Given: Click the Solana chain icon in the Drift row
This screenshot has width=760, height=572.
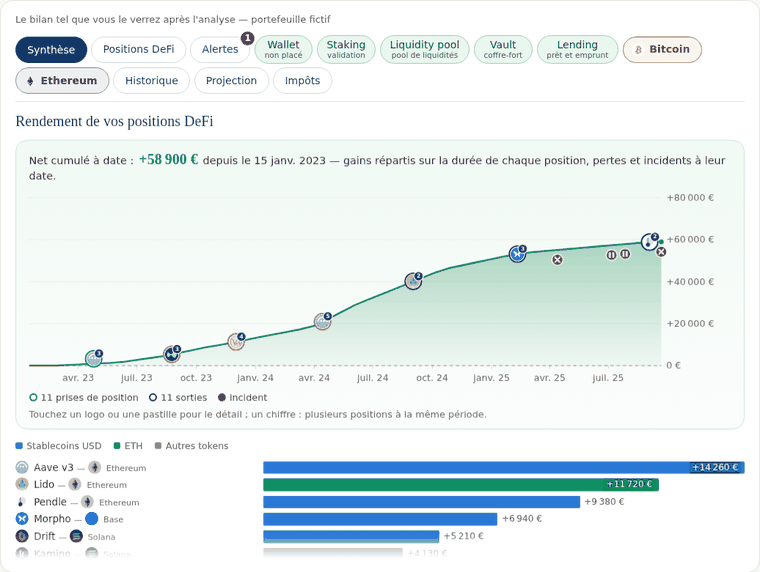Looking at the screenshot, I should [x=76, y=536].
